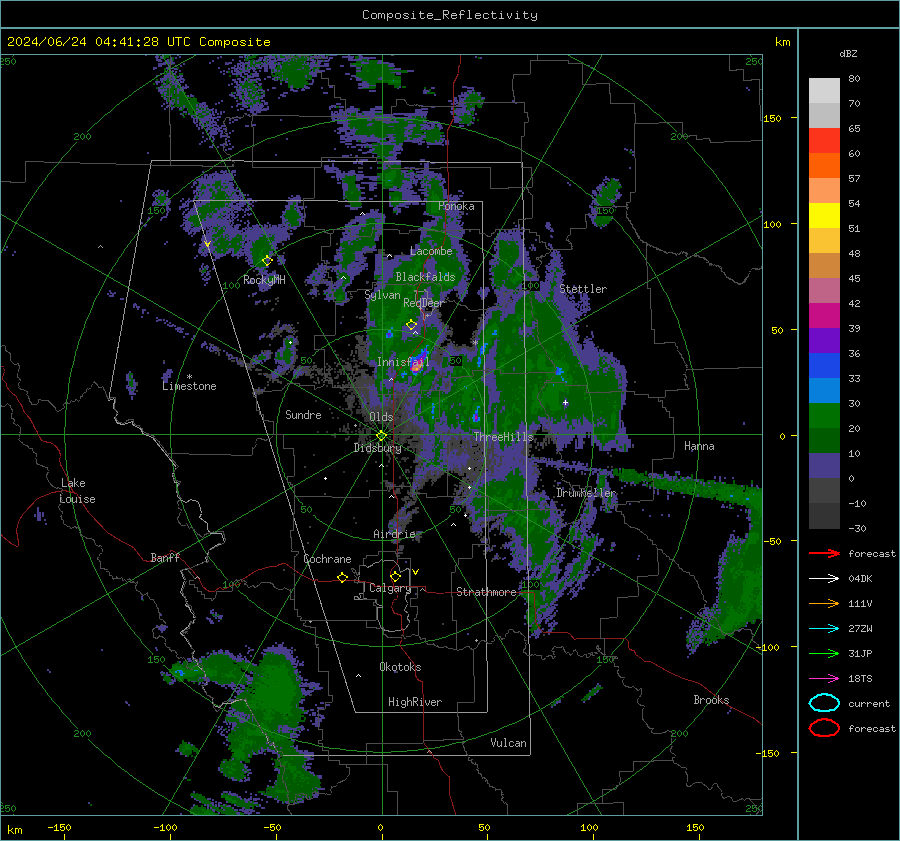
Task: Click the Composite_Reflectivity title
Action: [450, 15]
